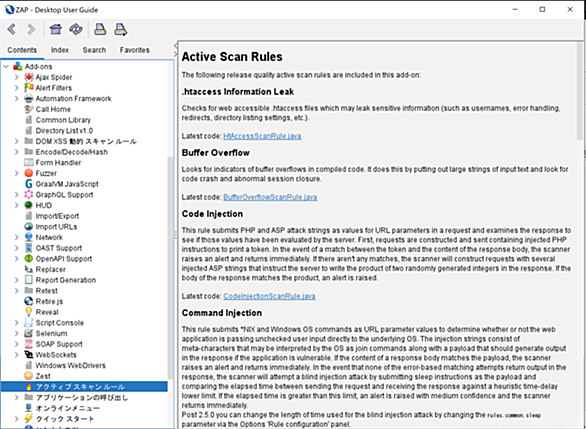Switch to the Favorites tab

pyautogui.click(x=135, y=50)
